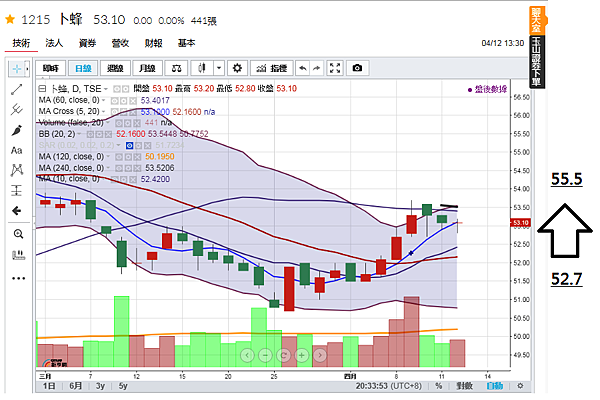Open bottom-right gear axis settings
The width and height of the screenshot is (600, 400).
click(x=520, y=386)
